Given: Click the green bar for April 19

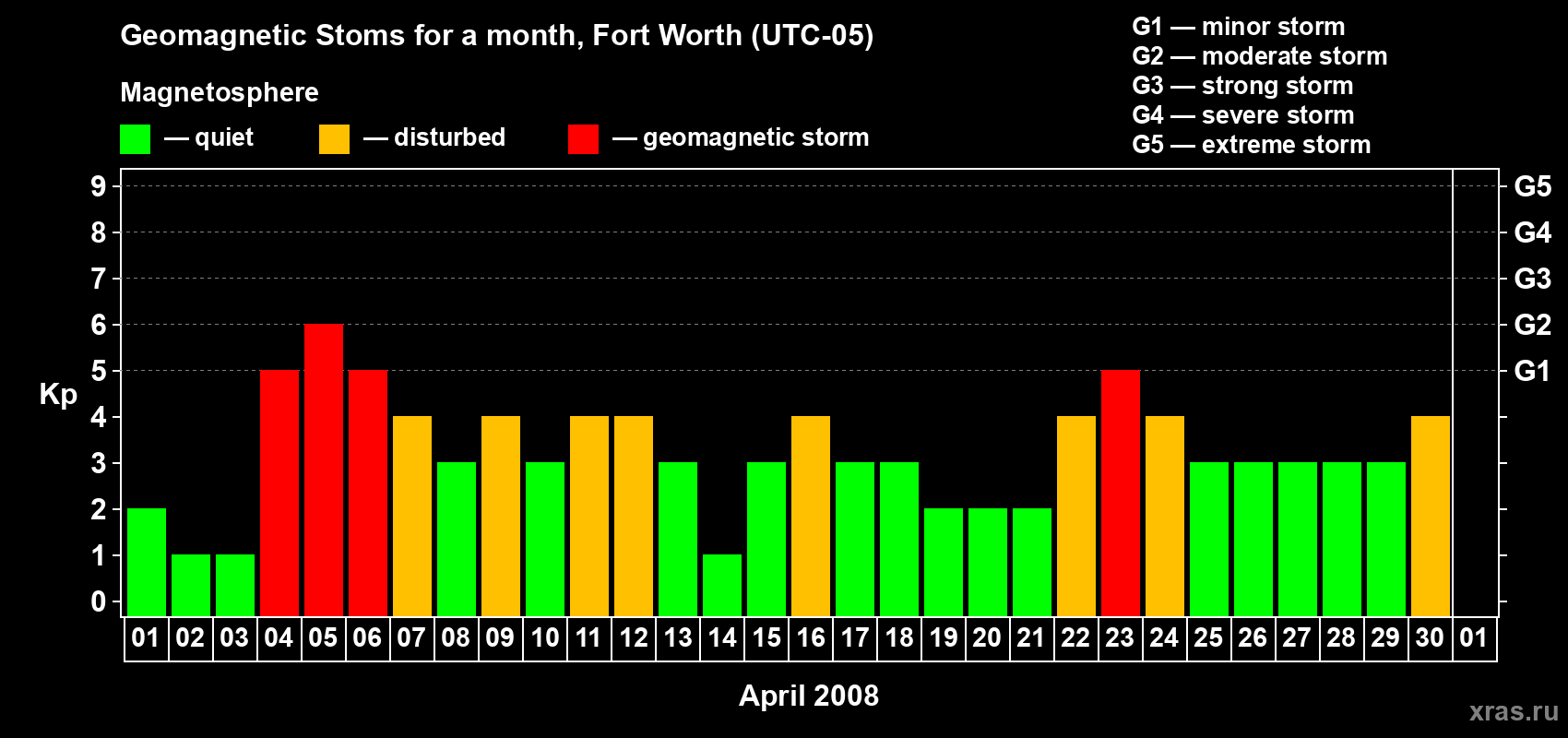Looking at the screenshot, I should click(944, 562).
